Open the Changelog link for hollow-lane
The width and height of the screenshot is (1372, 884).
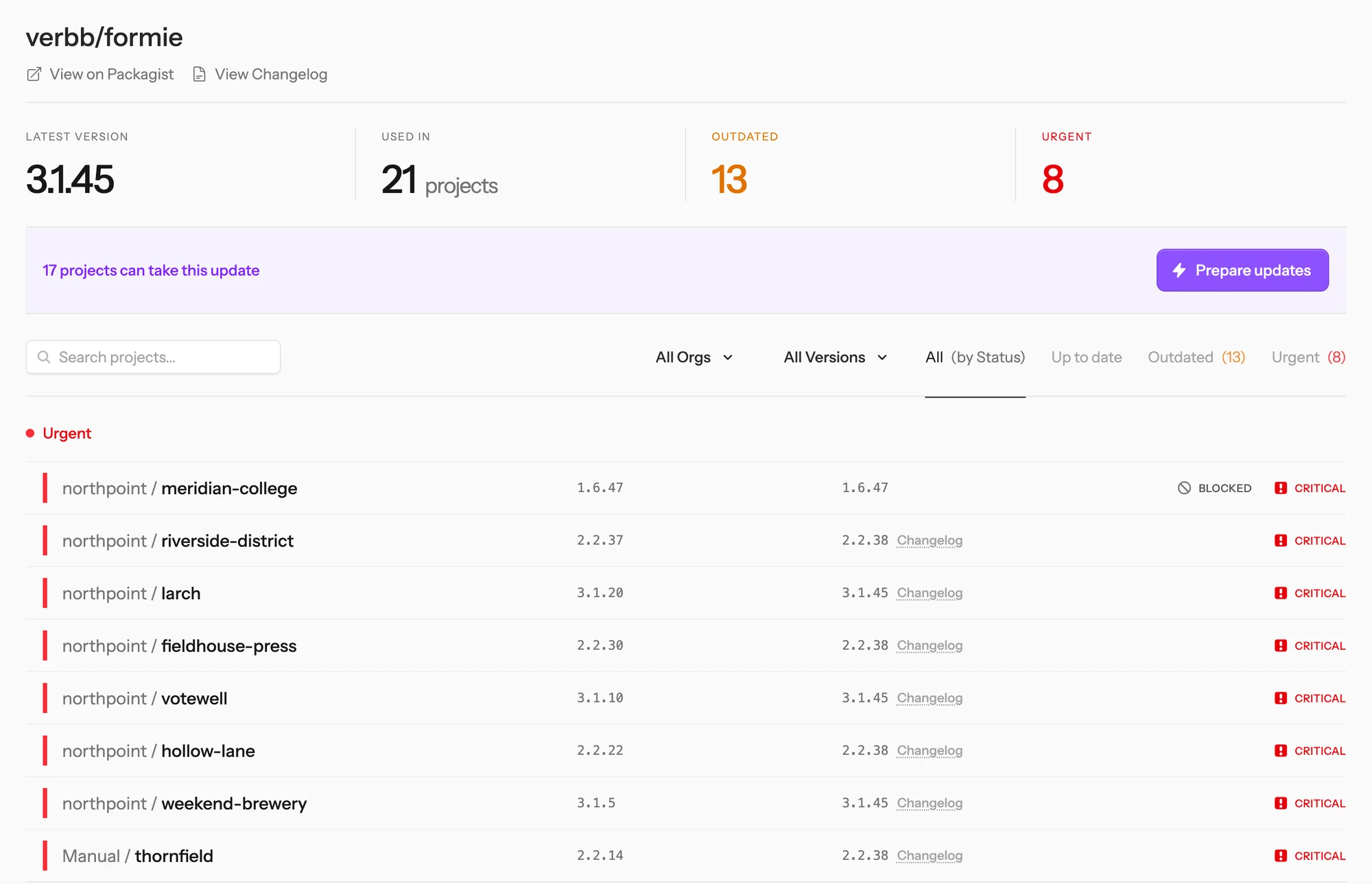pos(930,751)
